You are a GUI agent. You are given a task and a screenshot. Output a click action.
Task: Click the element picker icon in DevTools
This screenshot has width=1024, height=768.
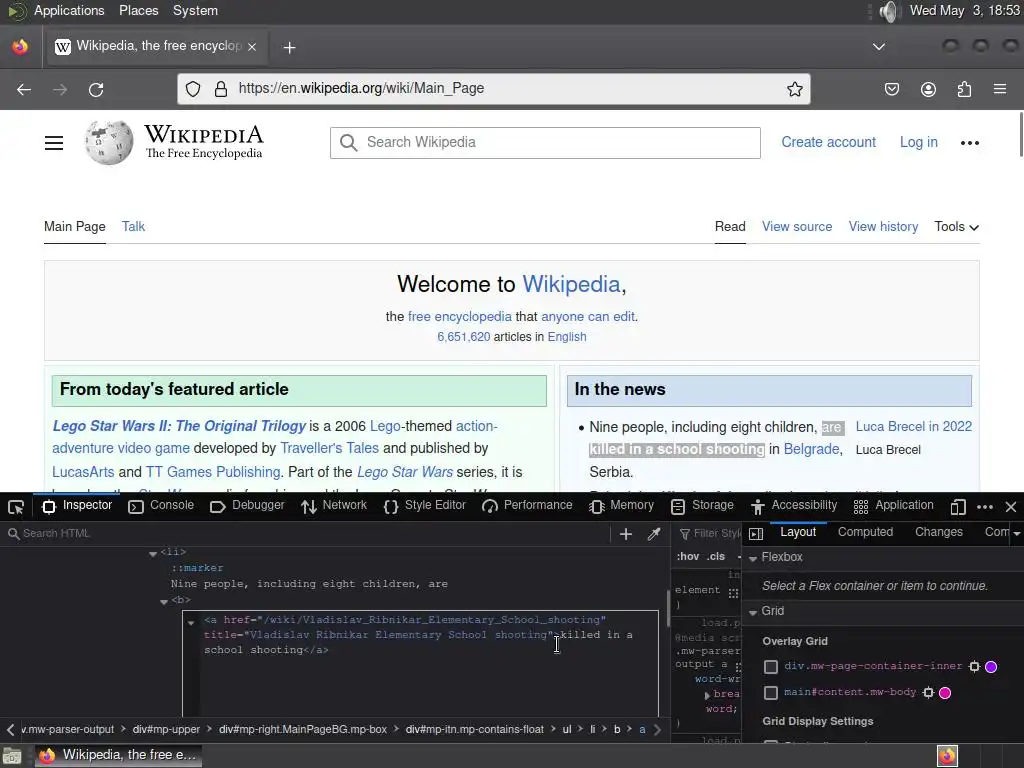tap(16, 507)
